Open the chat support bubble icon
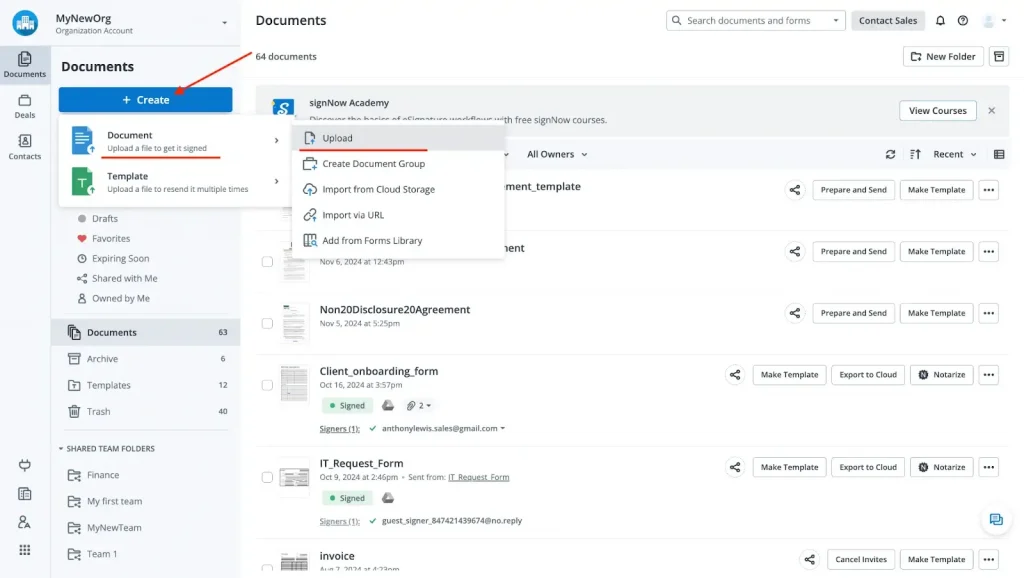This screenshot has height=578, width=1024. 996,519
